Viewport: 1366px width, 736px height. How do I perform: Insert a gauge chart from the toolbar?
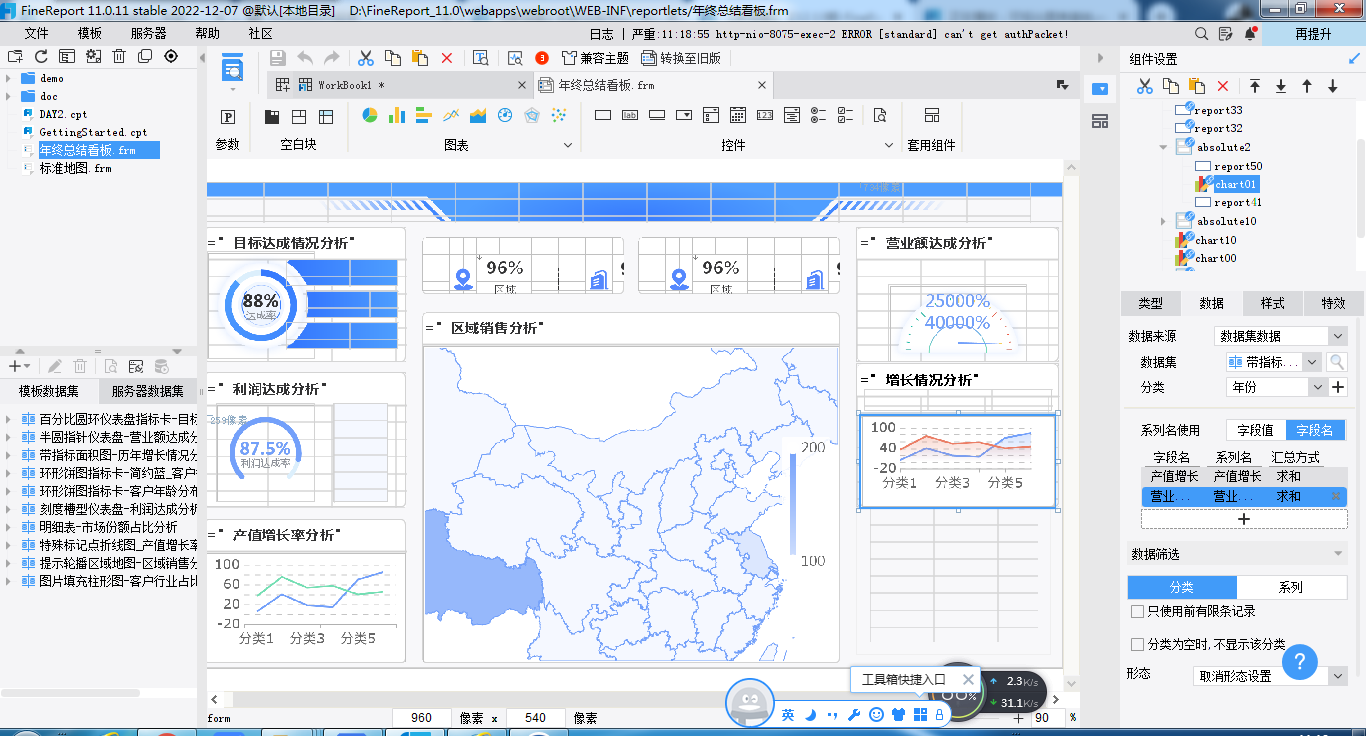click(x=505, y=116)
